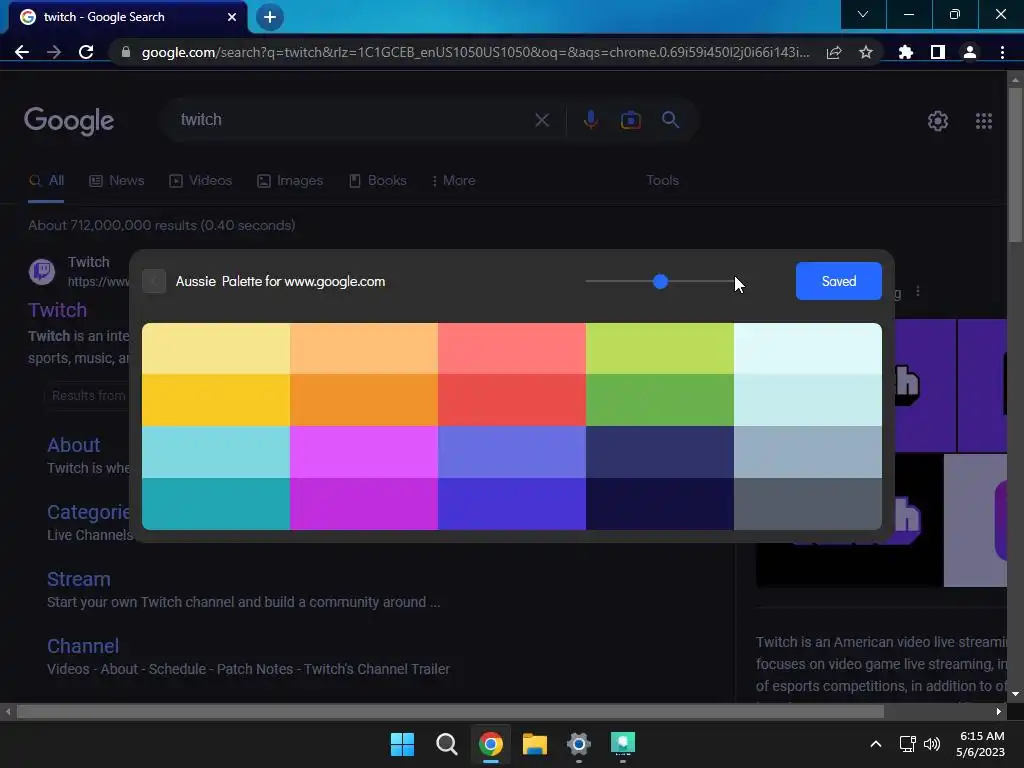
Task: Pick the light orange swatch
Action: [x=364, y=349]
